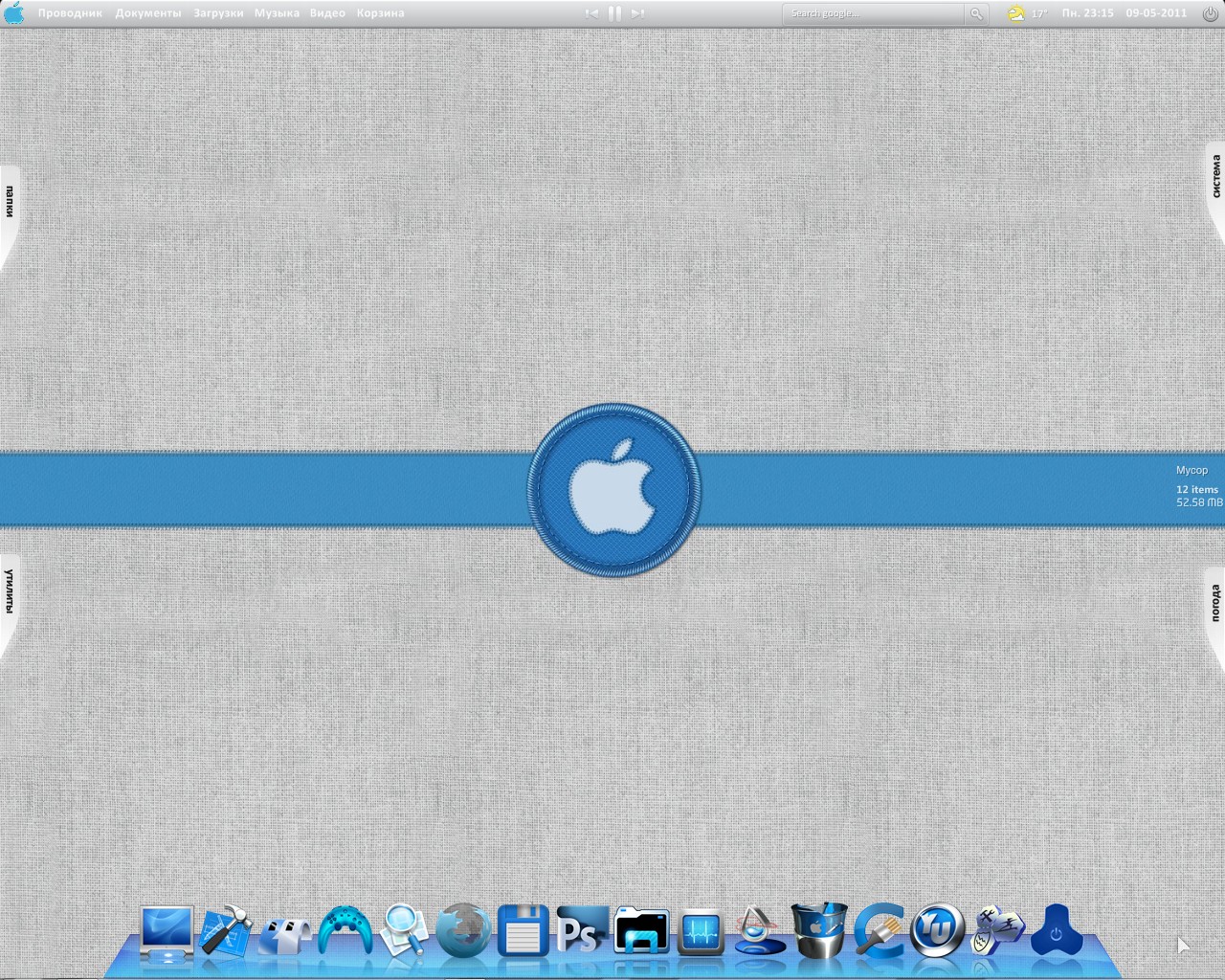Click the weather sun-cloud icon
The image size is (1225, 980).
(1015, 13)
